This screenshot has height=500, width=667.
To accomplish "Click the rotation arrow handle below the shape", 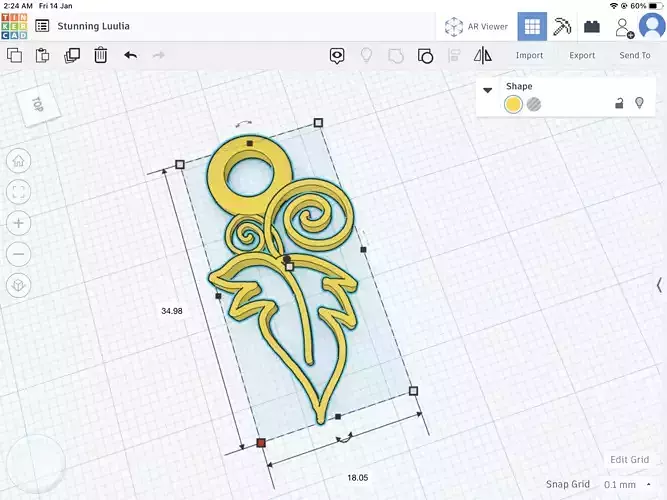I will coord(345,438).
